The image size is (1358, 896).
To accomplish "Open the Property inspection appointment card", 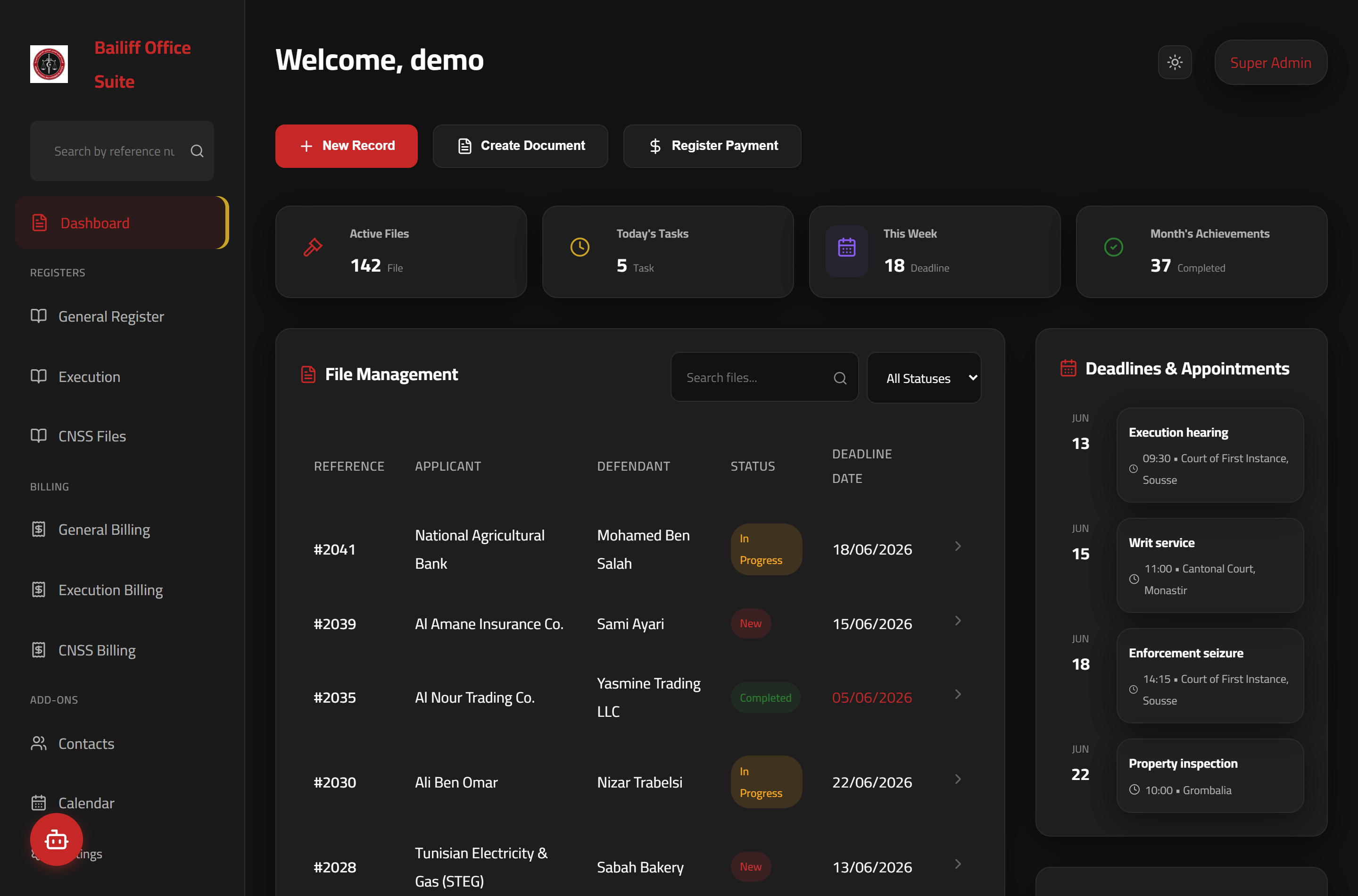I will click(x=1210, y=775).
